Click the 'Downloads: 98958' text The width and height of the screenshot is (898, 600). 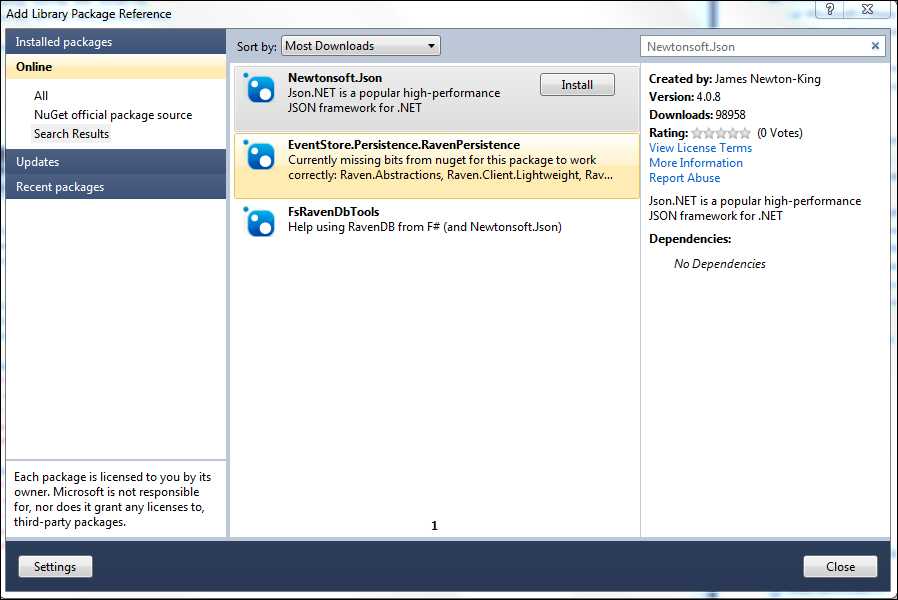[x=697, y=115]
